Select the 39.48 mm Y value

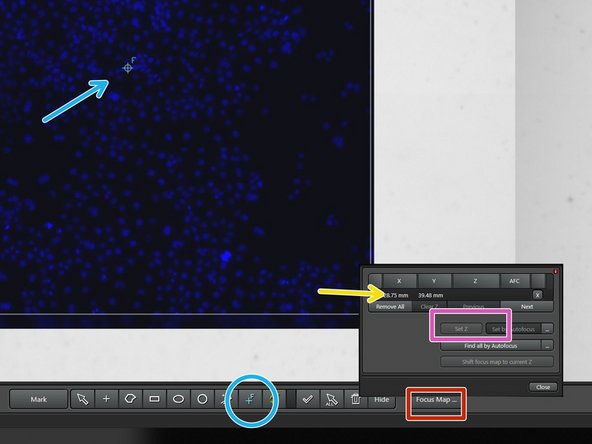(430, 295)
